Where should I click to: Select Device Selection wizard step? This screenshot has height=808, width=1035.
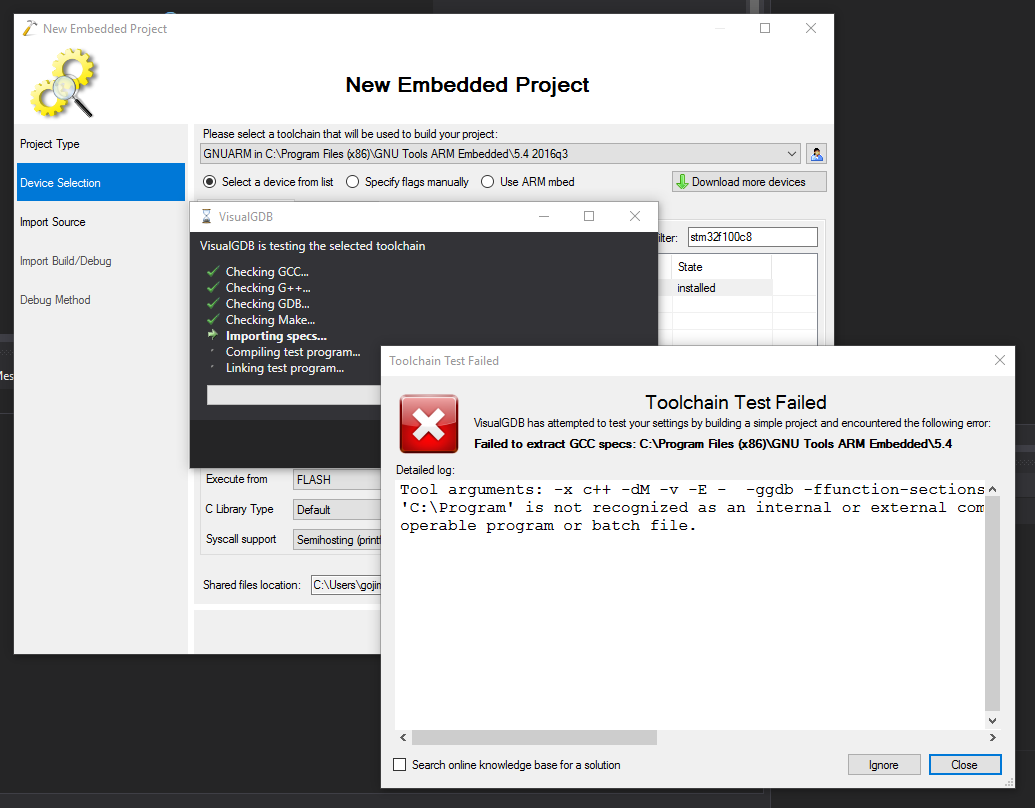tap(101, 182)
